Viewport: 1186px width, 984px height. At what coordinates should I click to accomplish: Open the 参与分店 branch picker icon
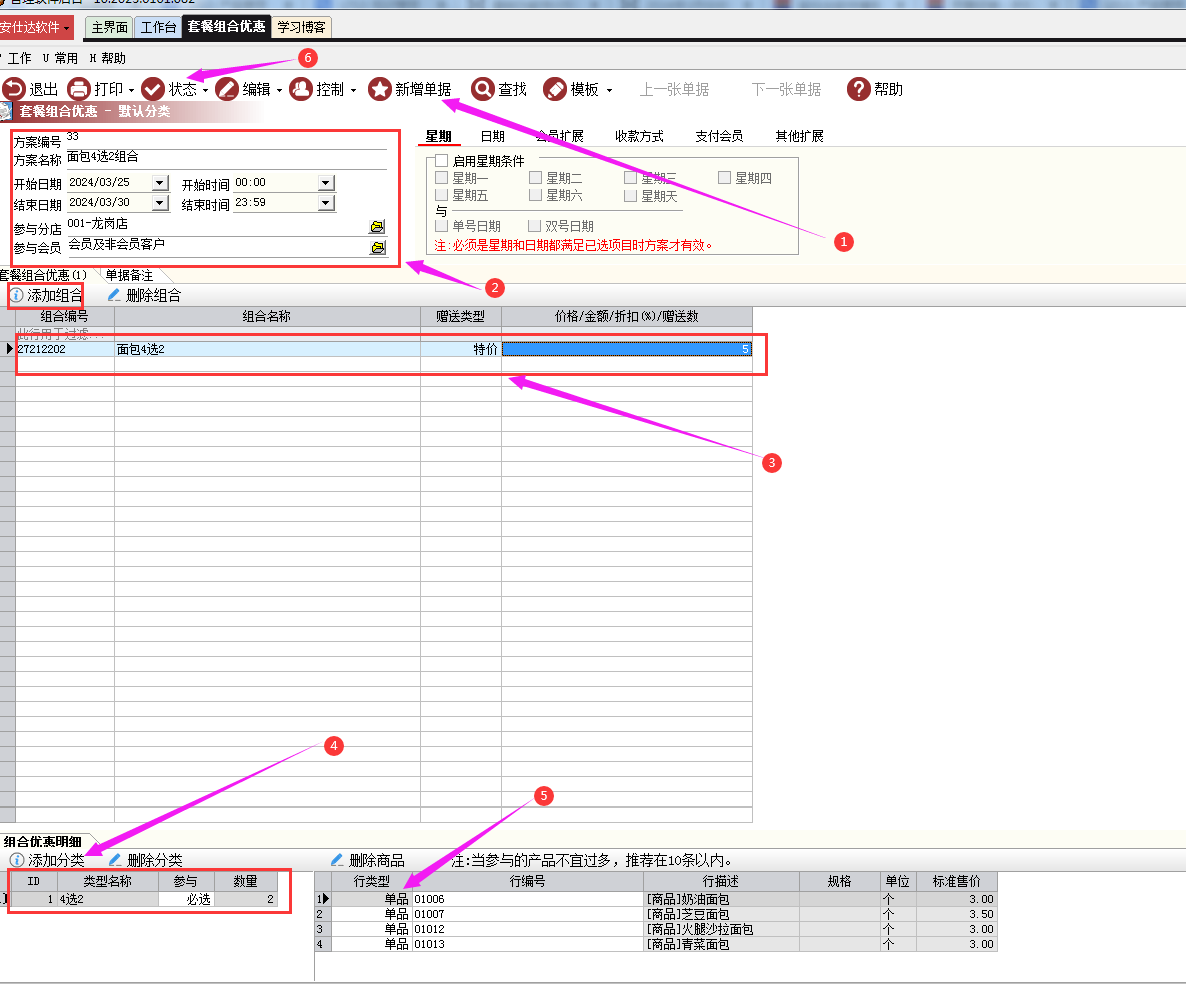tap(377, 227)
